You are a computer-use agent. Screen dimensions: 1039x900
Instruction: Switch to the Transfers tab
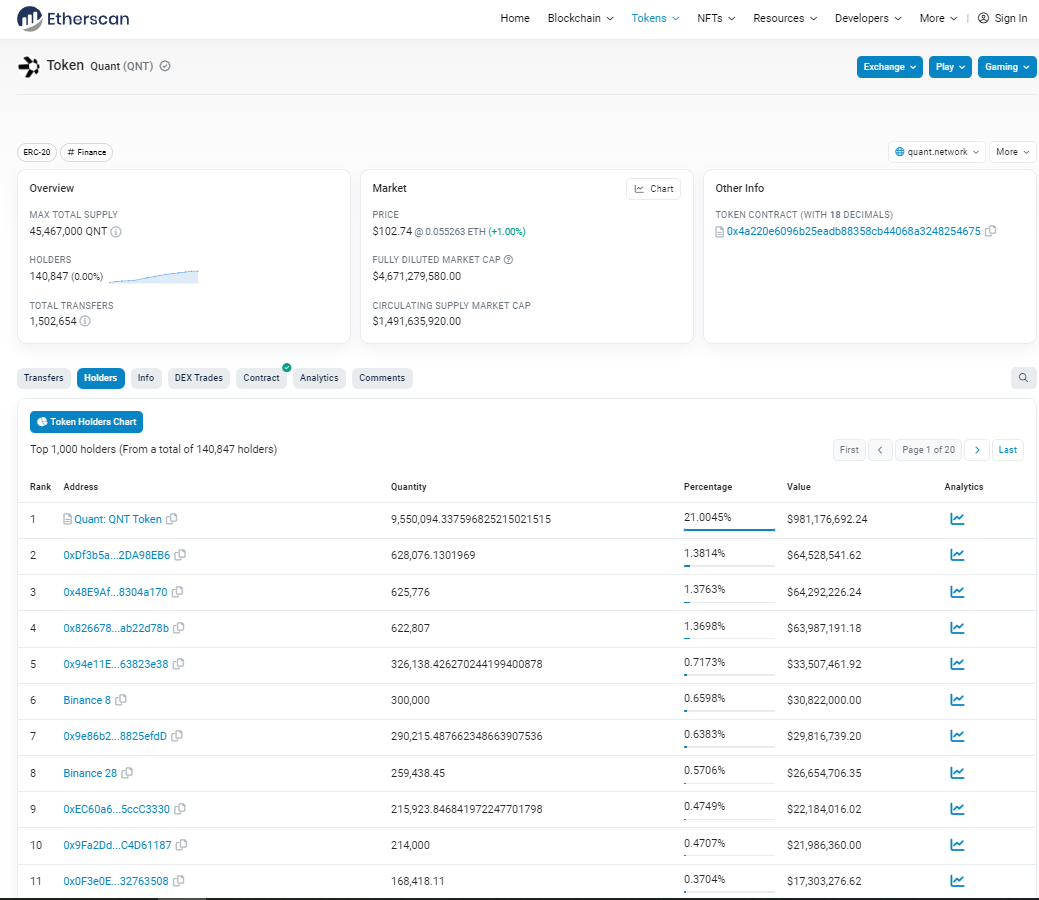click(44, 378)
